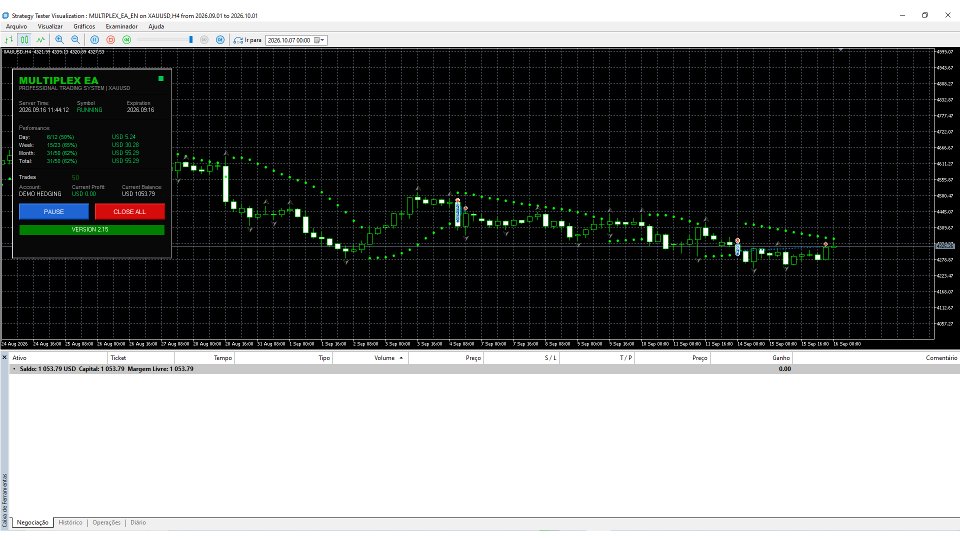Viewport: 960px width, 540px height.
Task: Restore down the Strategy Tester window
Action: 924,15
